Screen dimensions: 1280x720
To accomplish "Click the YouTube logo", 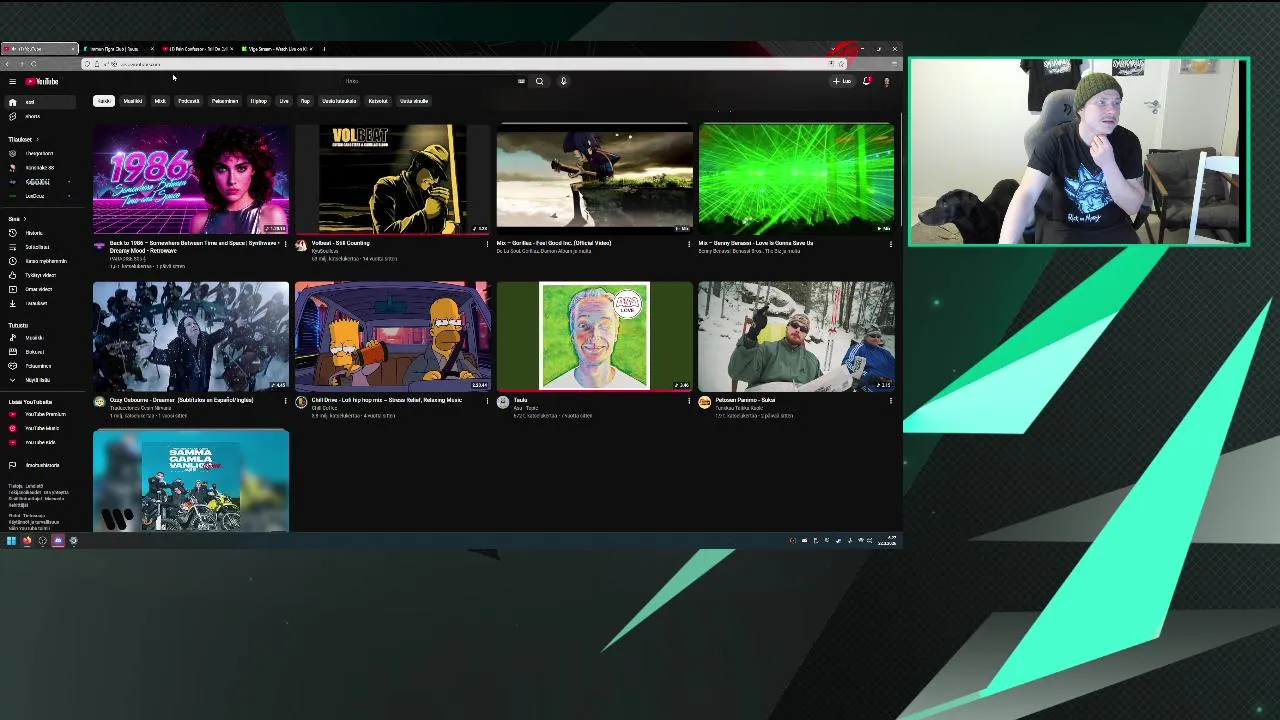I will click(42, 81).
